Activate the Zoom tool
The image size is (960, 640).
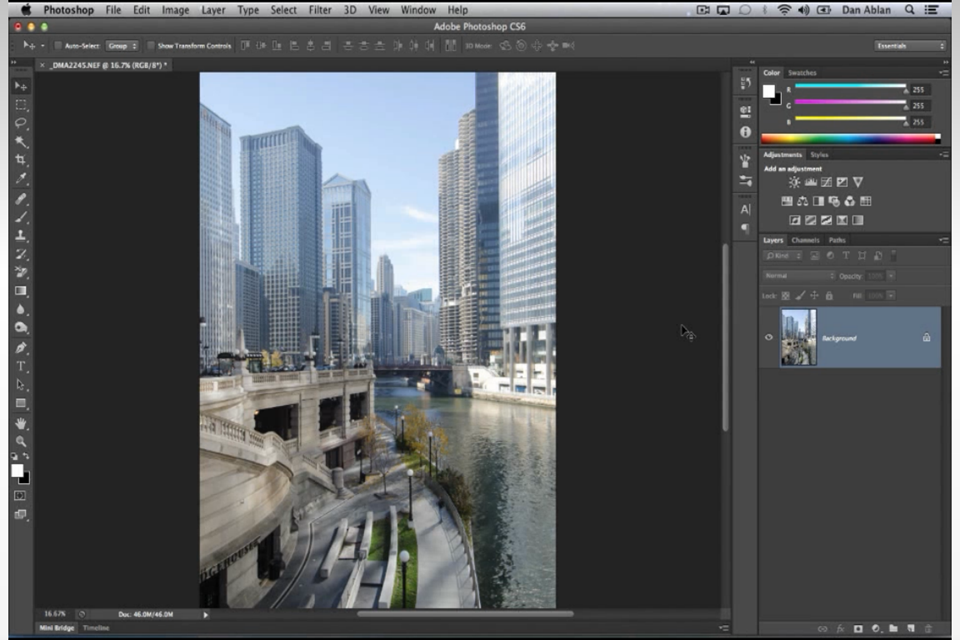pos(21,441)
